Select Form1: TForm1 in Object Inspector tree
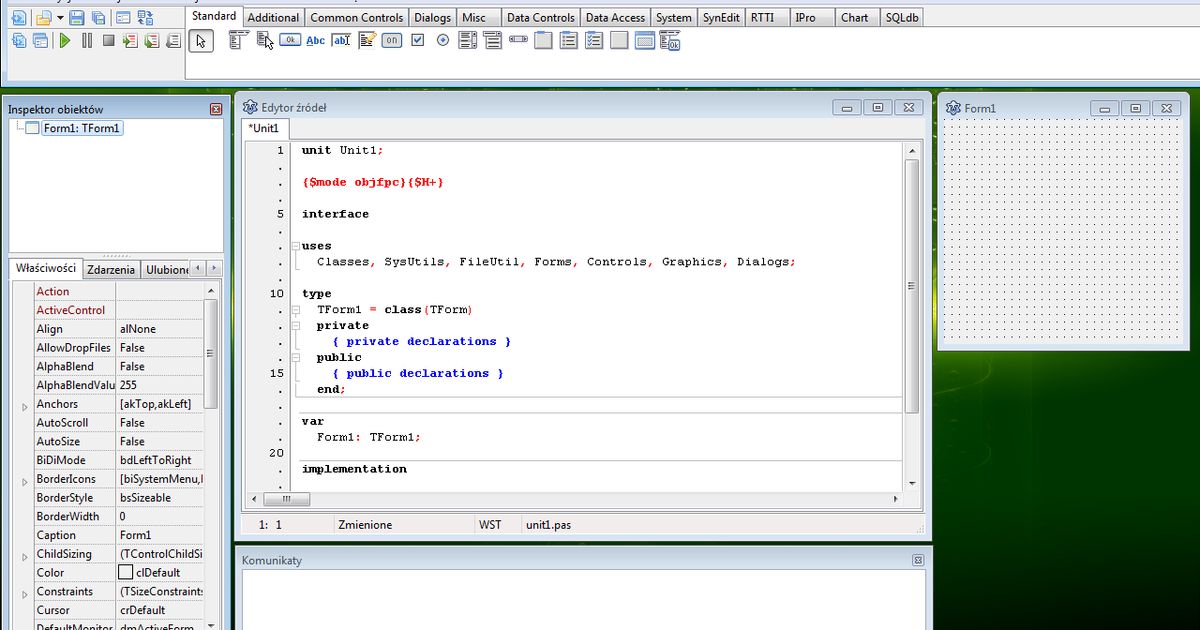Image resolution: width=1200 pixels, height=630 pixels. coord(83,128)
